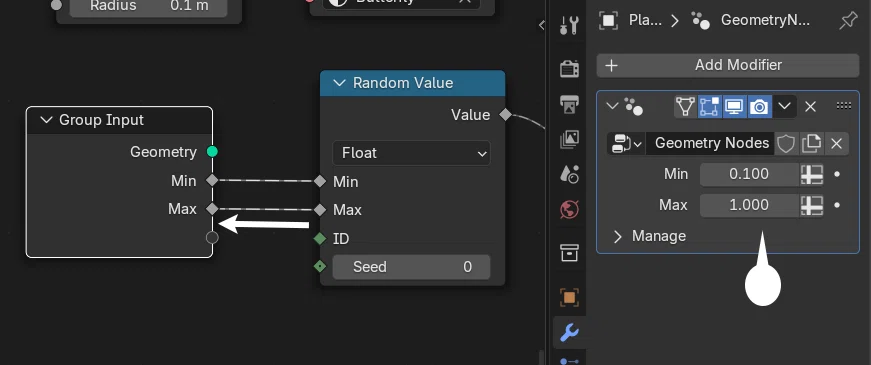Screen dimensions: 871x365
Task: Click the Geometry output socket on Group Input
Action: [x=212, y=152]
